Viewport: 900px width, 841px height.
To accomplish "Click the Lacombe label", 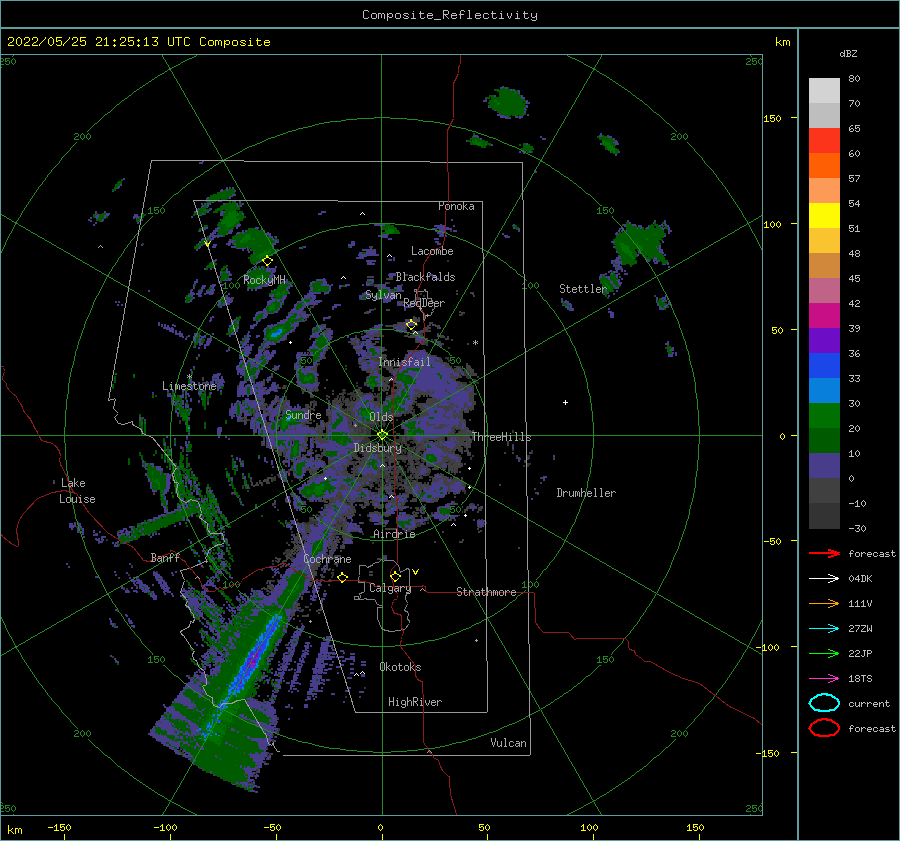I will [432, 251].
